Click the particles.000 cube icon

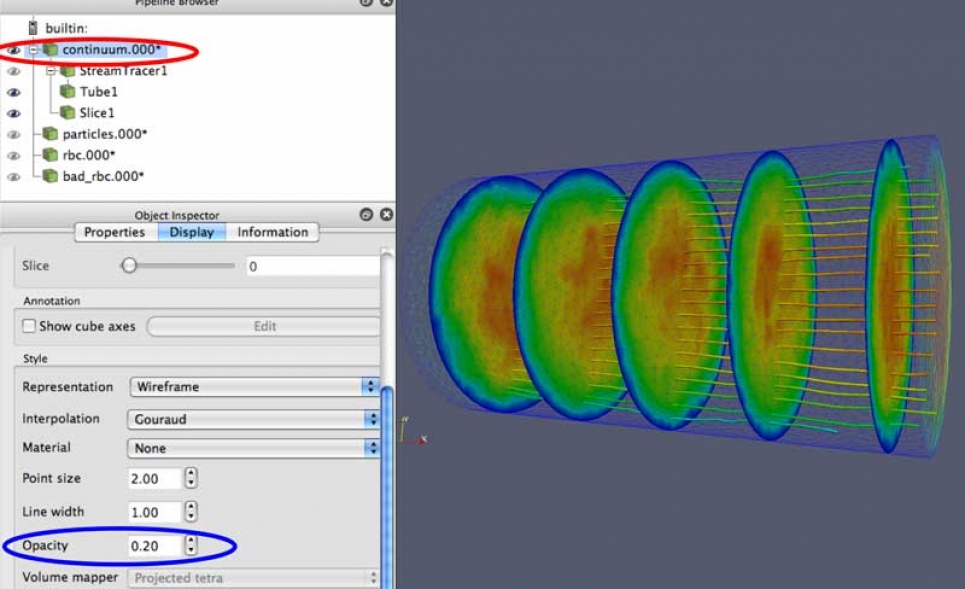(50, 134)
